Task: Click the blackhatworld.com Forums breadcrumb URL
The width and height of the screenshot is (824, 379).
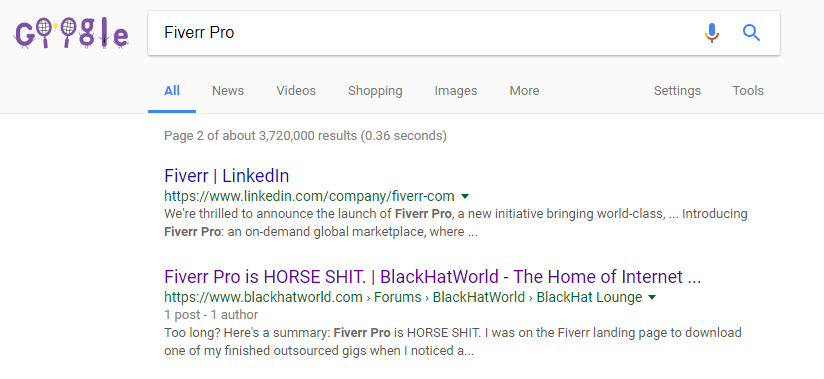Action: pyautogui.click(x=403, y=298)
